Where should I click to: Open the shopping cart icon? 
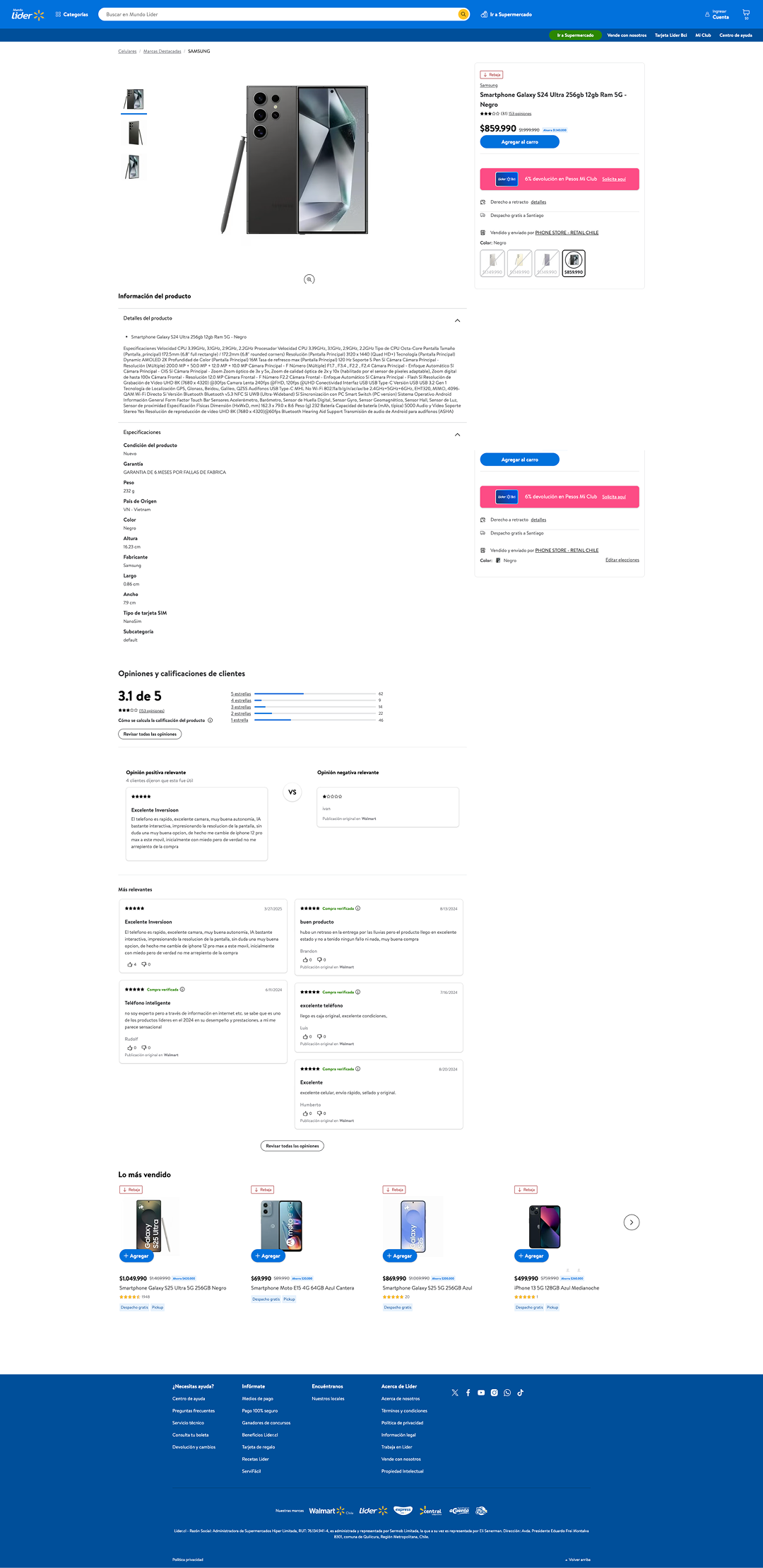tap(746, 14)
